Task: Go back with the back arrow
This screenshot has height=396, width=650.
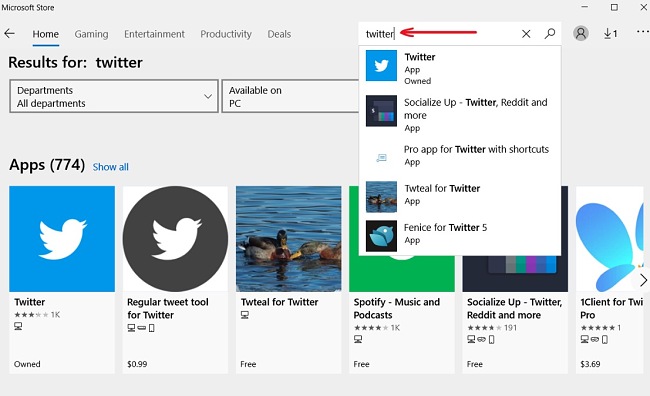Action: tap(9, 34)
